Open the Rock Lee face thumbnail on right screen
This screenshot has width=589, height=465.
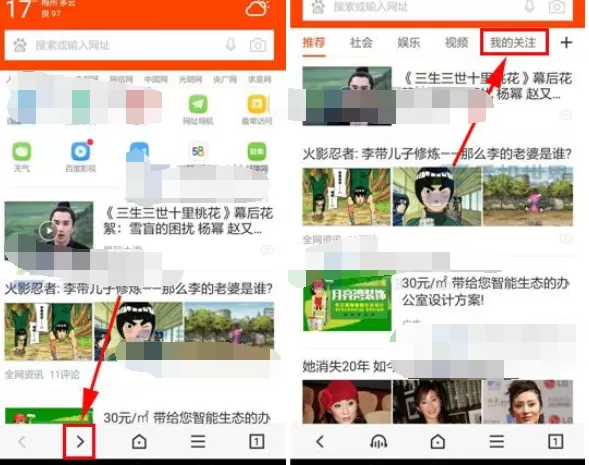pyautogui.click(x=437, y=197)
